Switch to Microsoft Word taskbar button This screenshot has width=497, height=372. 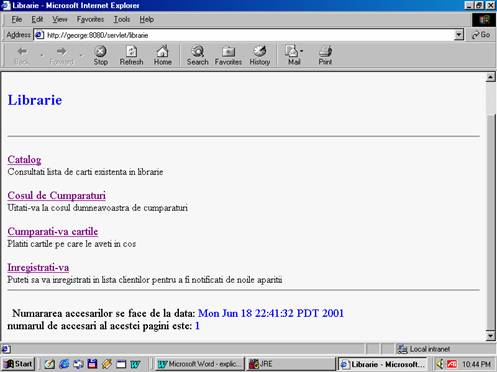[200, 364]
